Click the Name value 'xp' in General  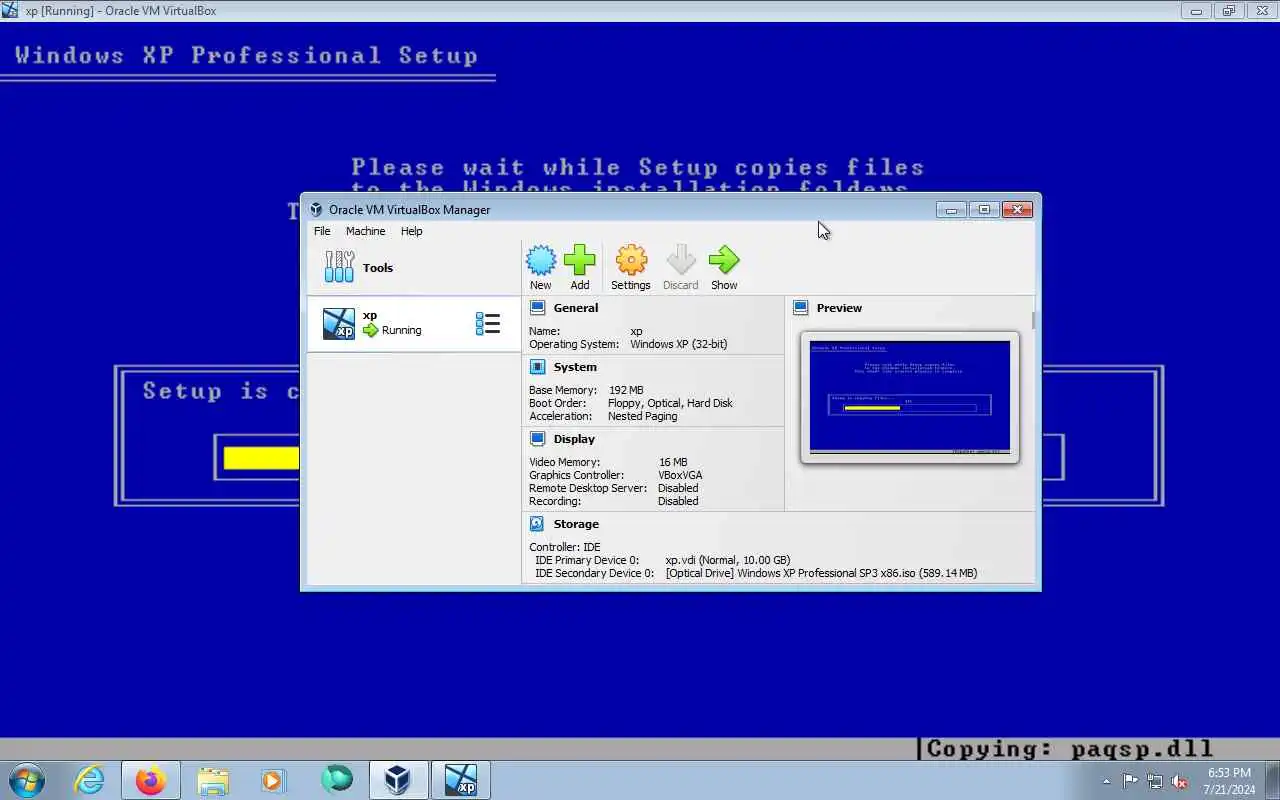pyautogui.click(x=636, y=331)
